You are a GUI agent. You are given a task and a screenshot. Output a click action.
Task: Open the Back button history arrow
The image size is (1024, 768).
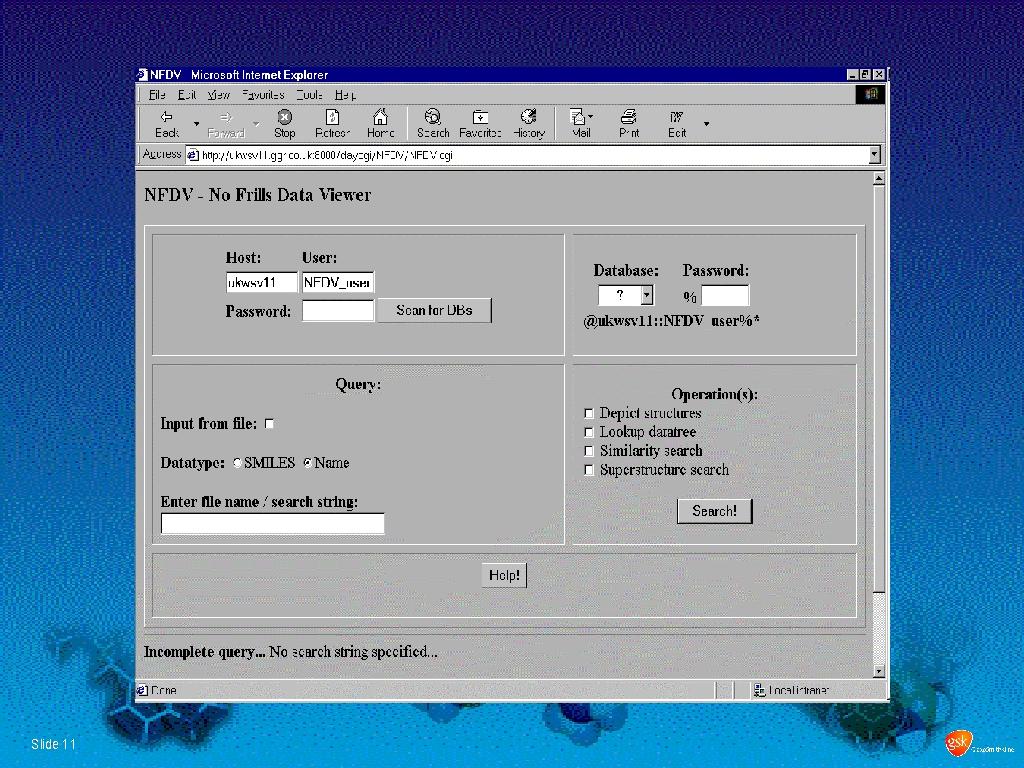tap(196, 123)
